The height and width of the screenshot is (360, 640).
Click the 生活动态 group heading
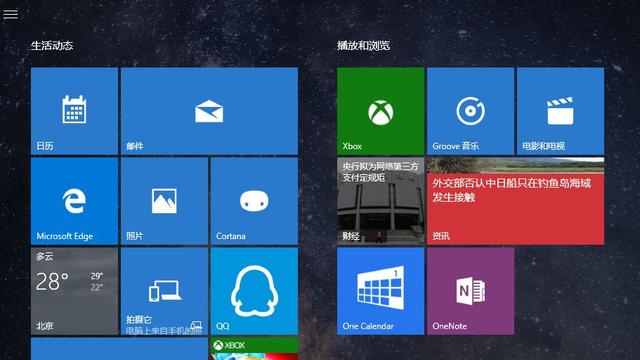52,45
